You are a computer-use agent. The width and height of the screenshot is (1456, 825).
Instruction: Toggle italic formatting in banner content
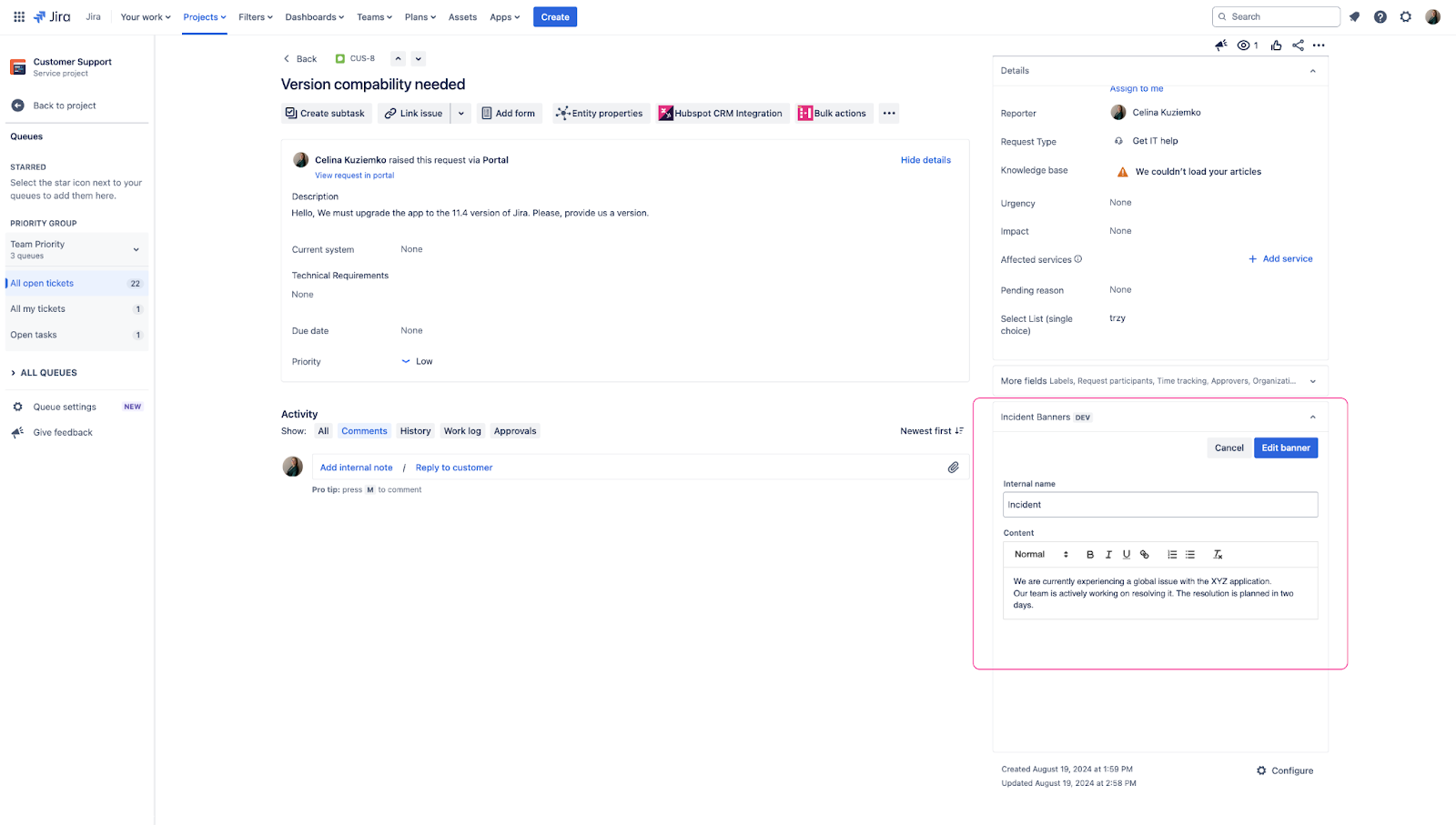(1108, 555)
